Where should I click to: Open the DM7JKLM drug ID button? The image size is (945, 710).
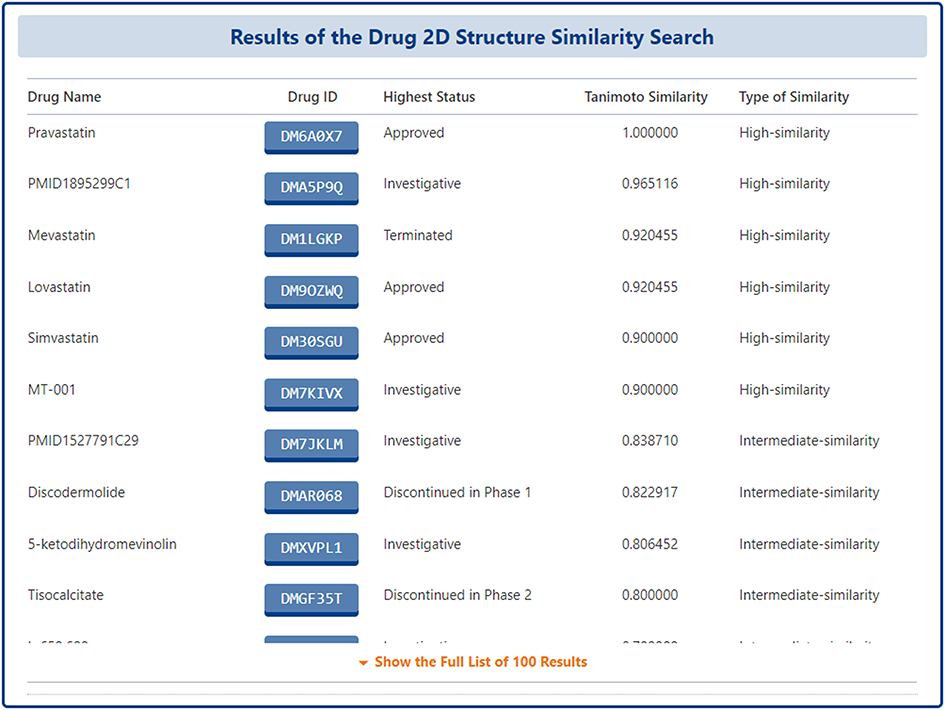coord(311,445)
